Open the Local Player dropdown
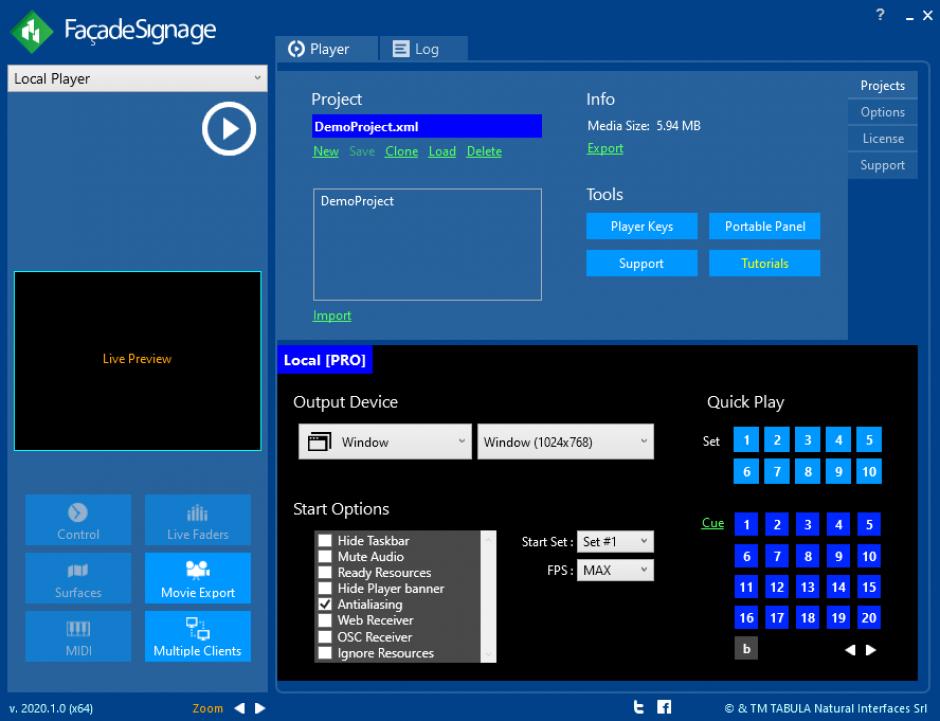The width and height of the screenshot is (940, 721). 137,79
